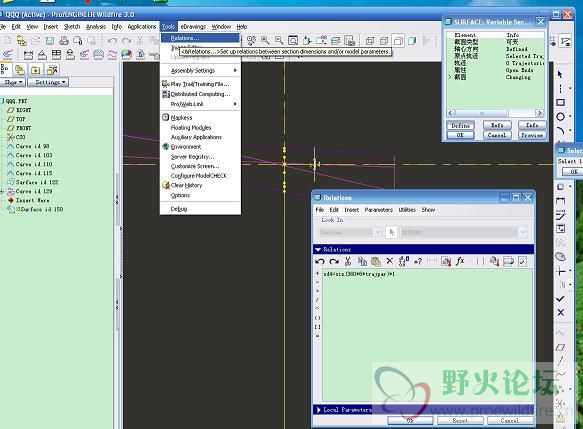Click Paste icon in Relations dialog
Image resolution: width=583 pixels, height=429 pixels.
click(x=376, y=261)
